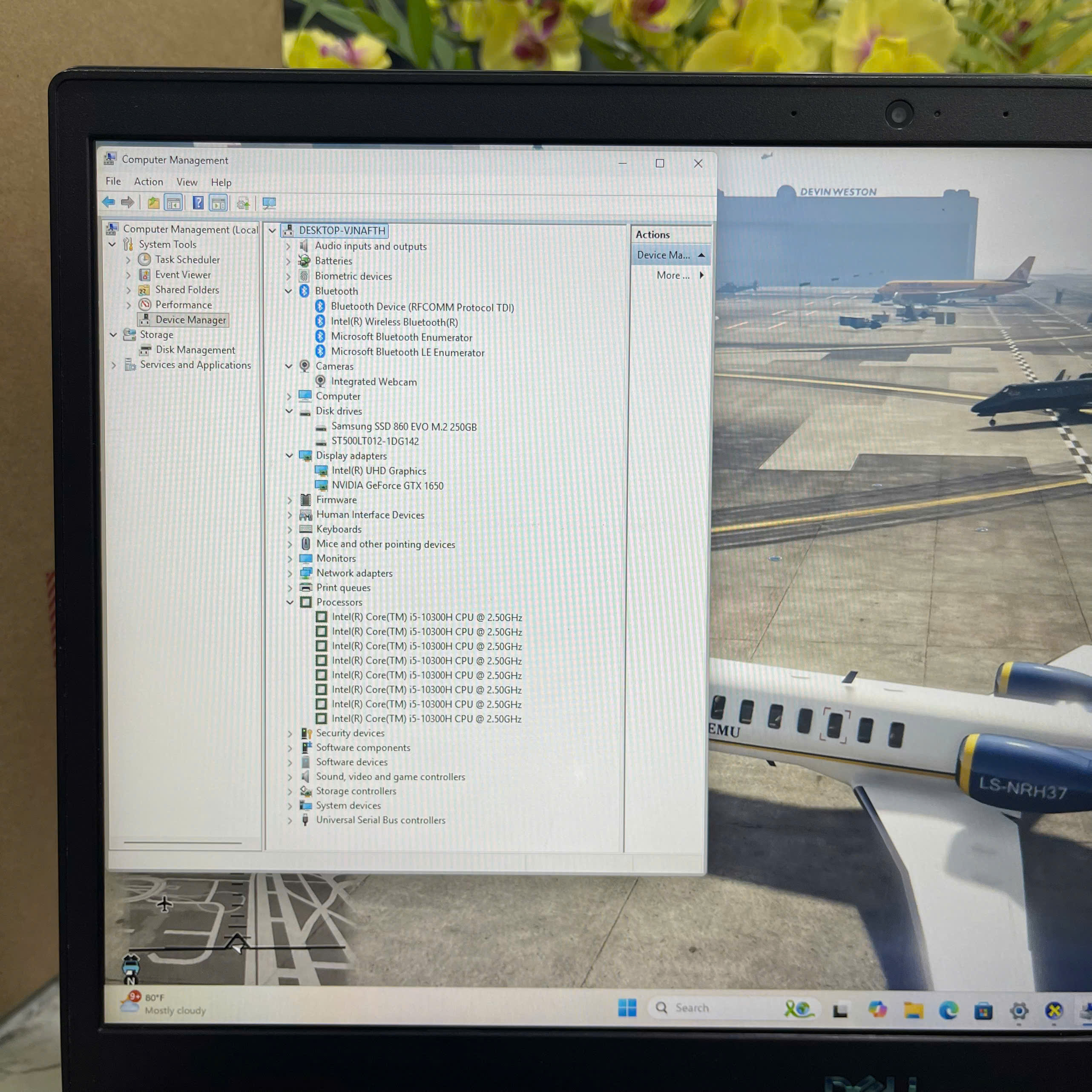Collapse the Processors device list

pos(289,602)
